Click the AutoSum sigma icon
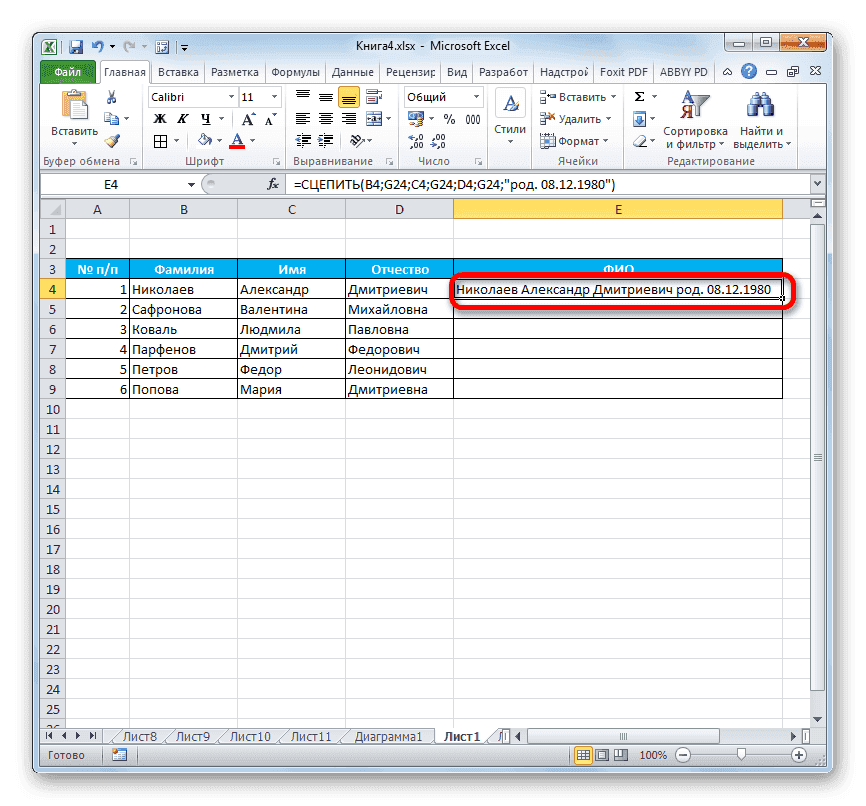Image resolution: width=866 pixels, height=806 pixels. point(638,97)
